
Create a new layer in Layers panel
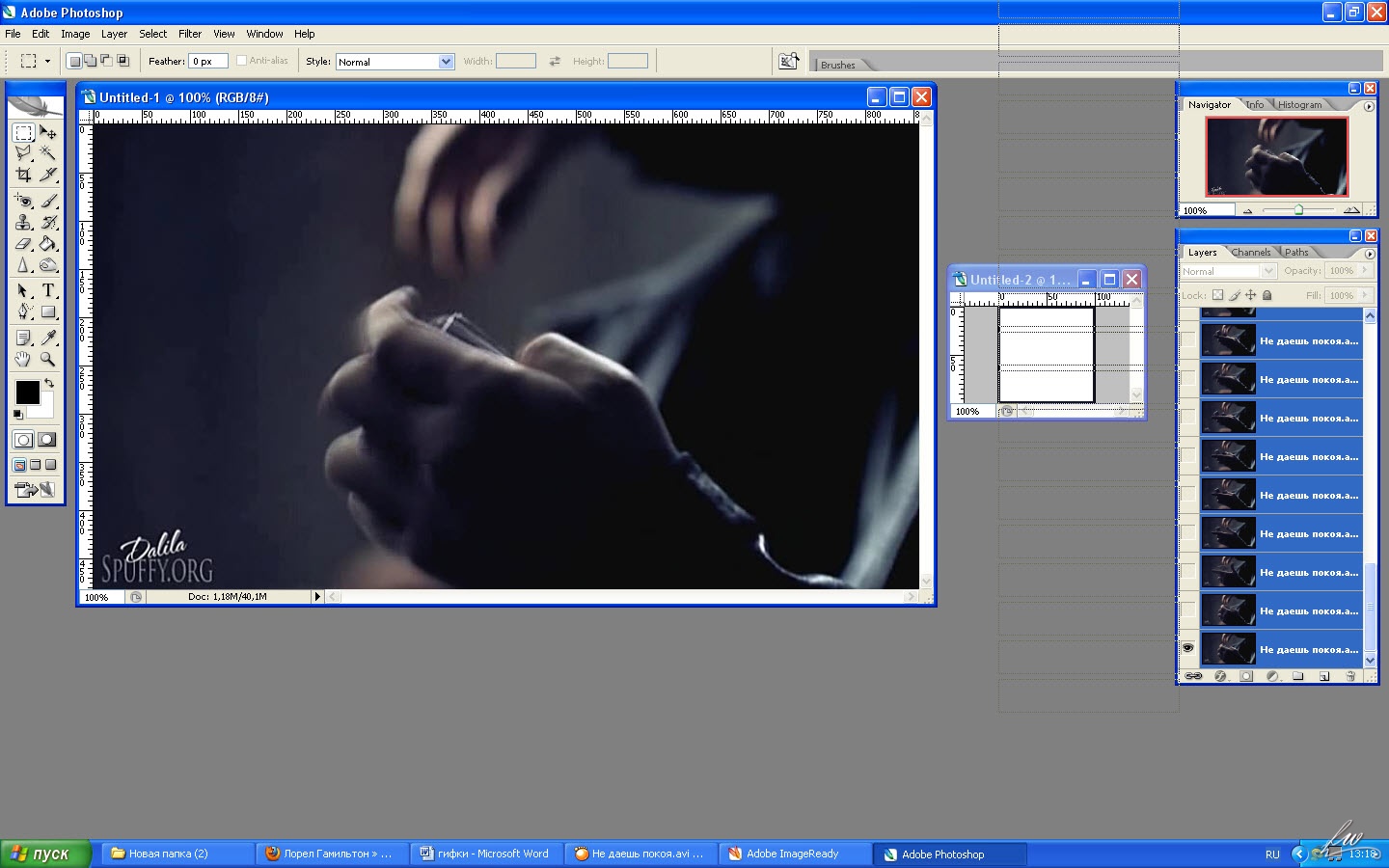point(1324,676)
